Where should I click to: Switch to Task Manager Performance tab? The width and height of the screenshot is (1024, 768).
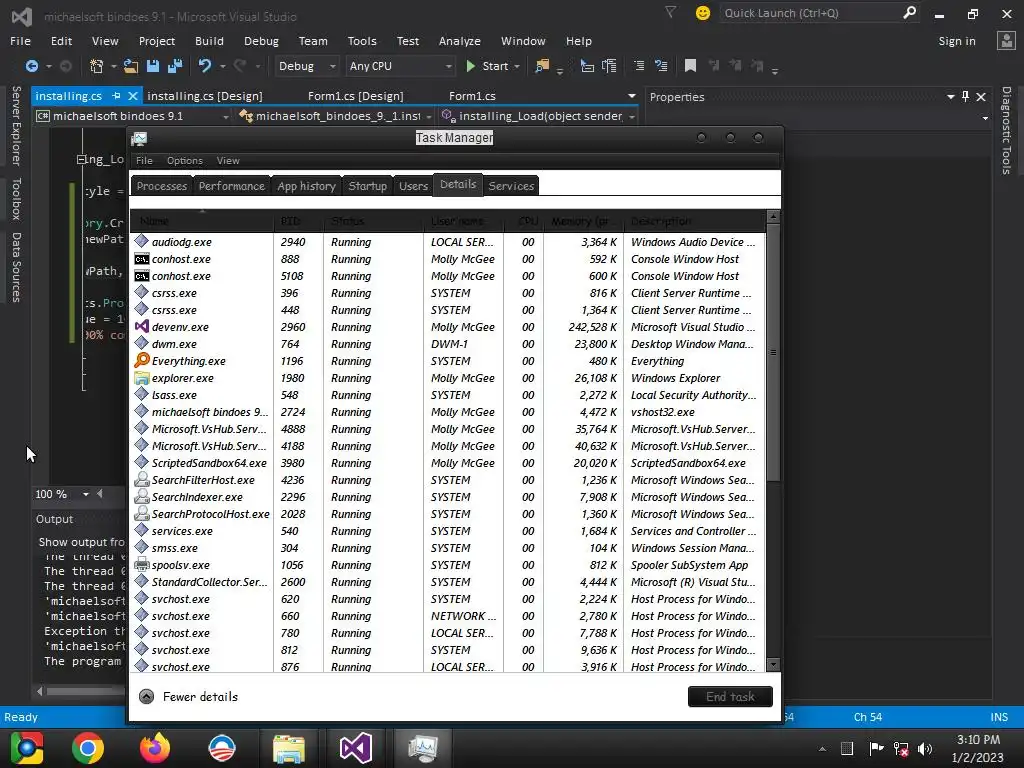[232, 186]
